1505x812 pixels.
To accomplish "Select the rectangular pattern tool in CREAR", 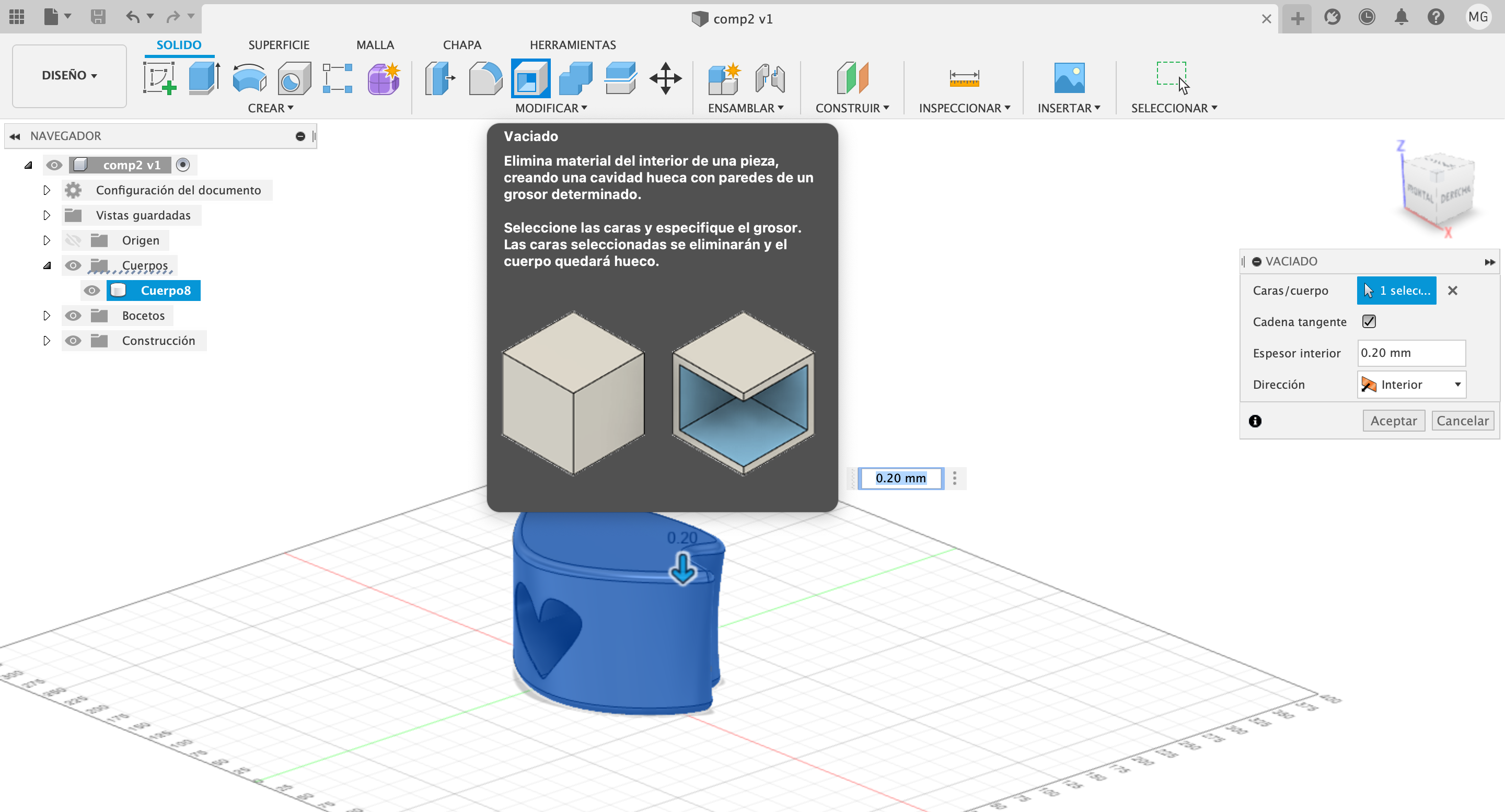I will pos(338,78).
